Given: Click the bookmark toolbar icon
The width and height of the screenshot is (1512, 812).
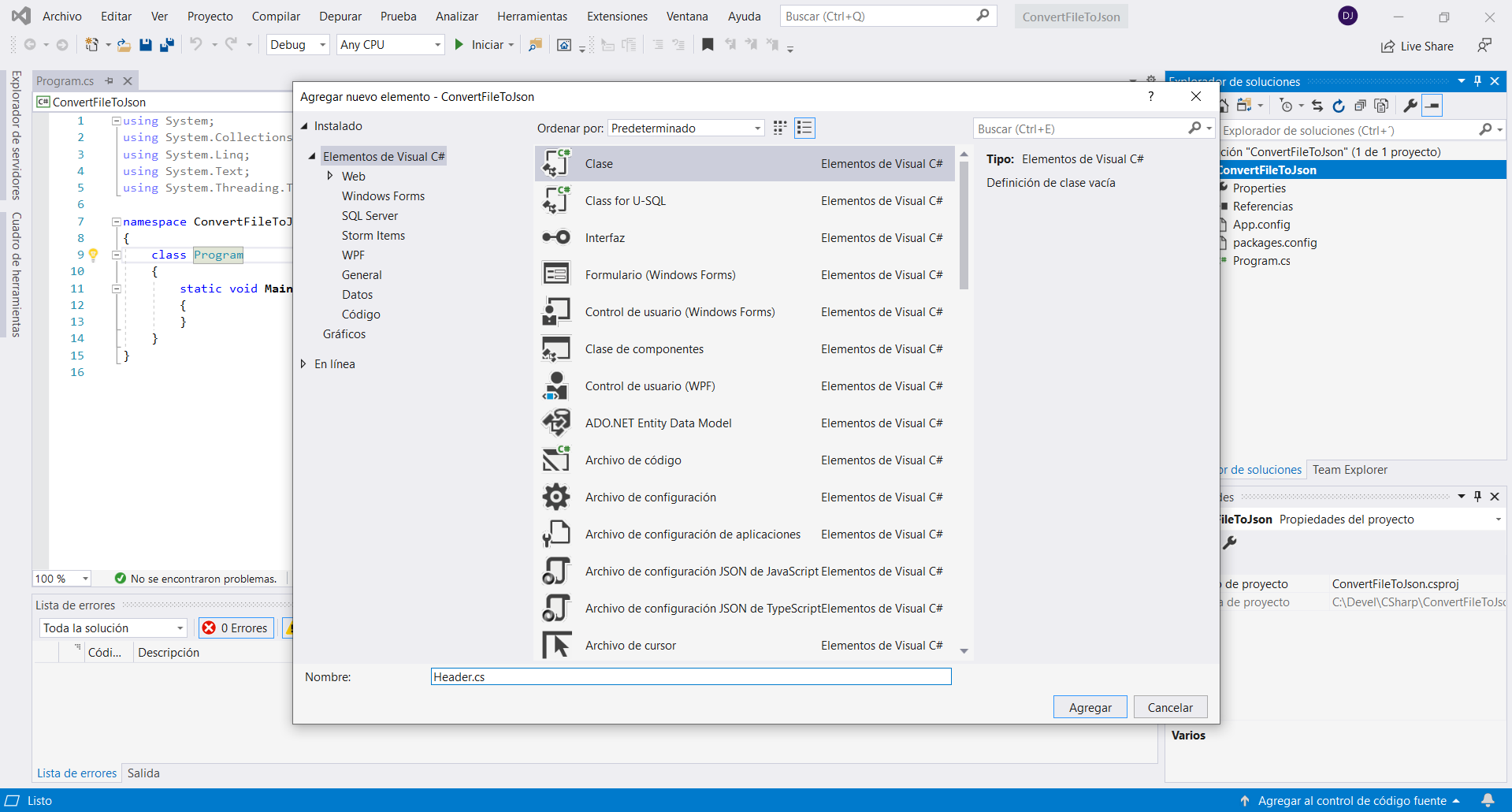Looking at the screenshot, I should pyautogui.click(x=708, y=45).
